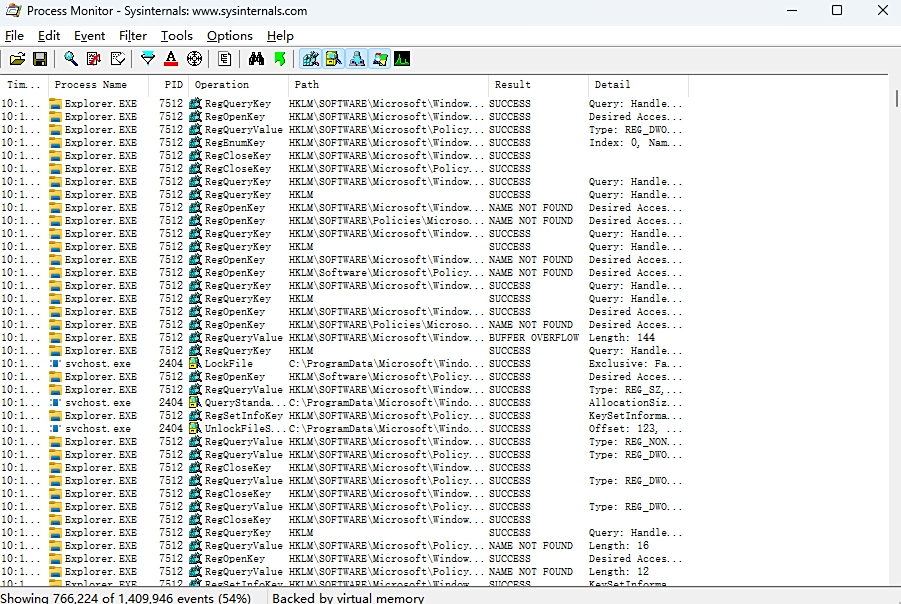Save captured events using floppy disk icon
This screenshot has height=604, width=901.
[40, 58]
